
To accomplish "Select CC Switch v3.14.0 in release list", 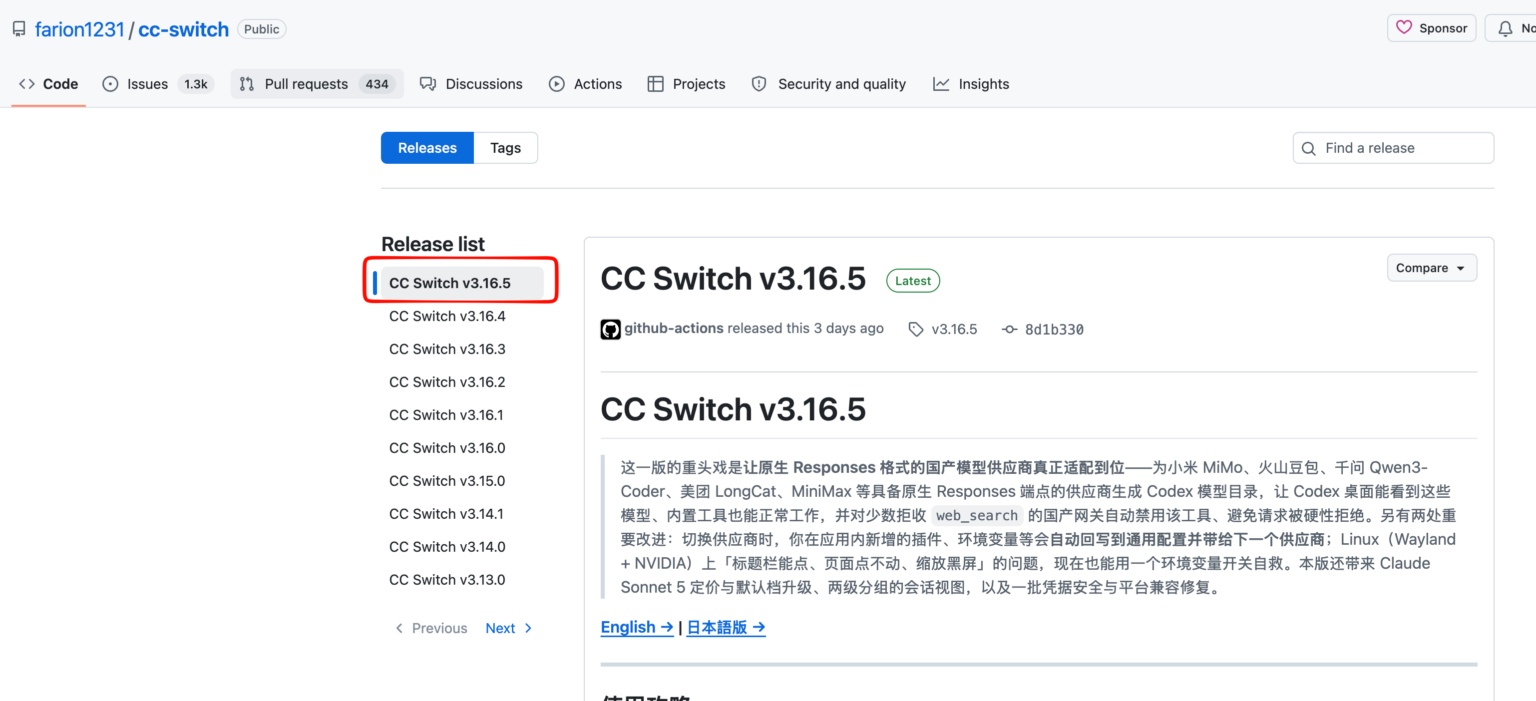I will [x=447, y=547].
